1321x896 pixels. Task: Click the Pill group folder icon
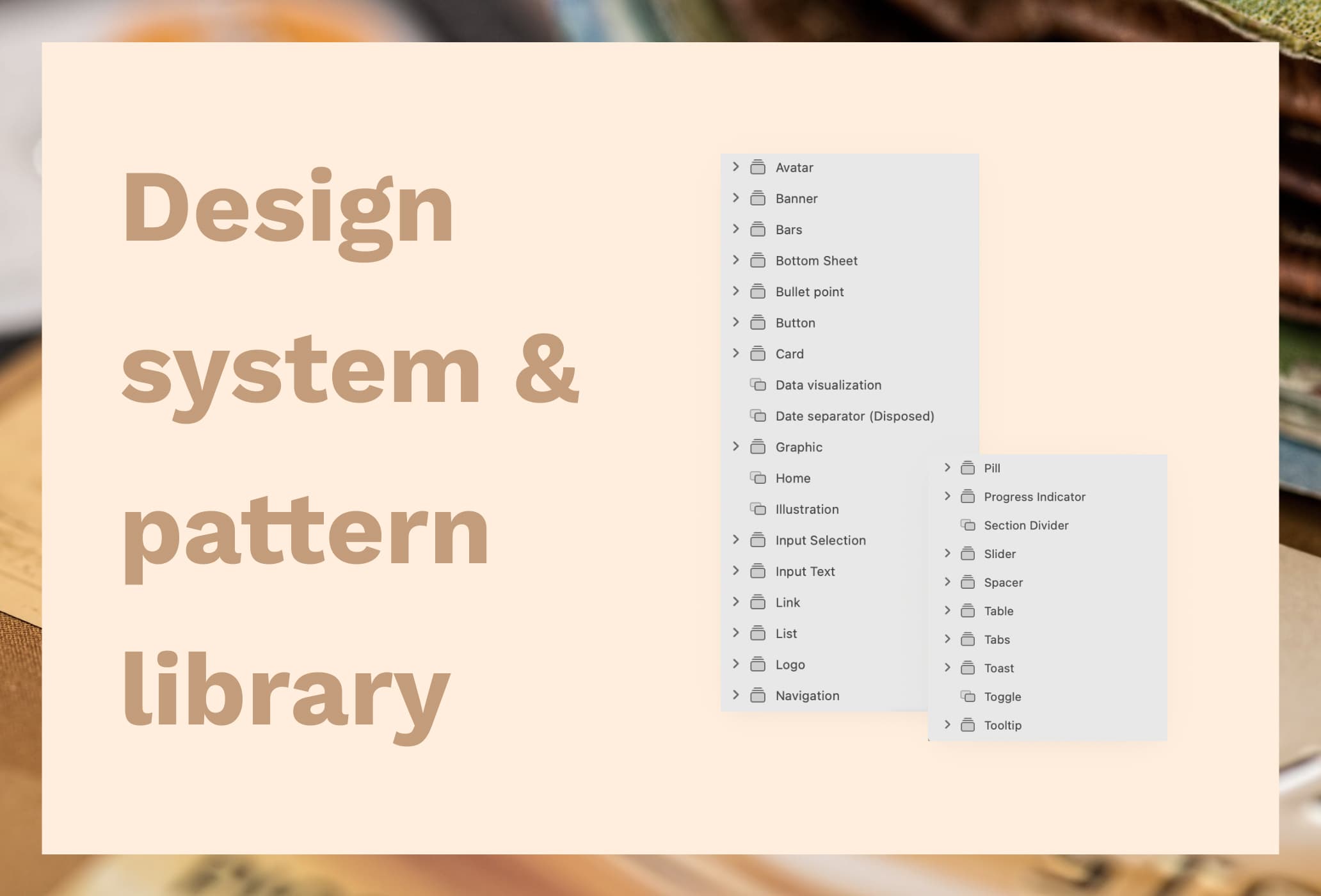968,468
